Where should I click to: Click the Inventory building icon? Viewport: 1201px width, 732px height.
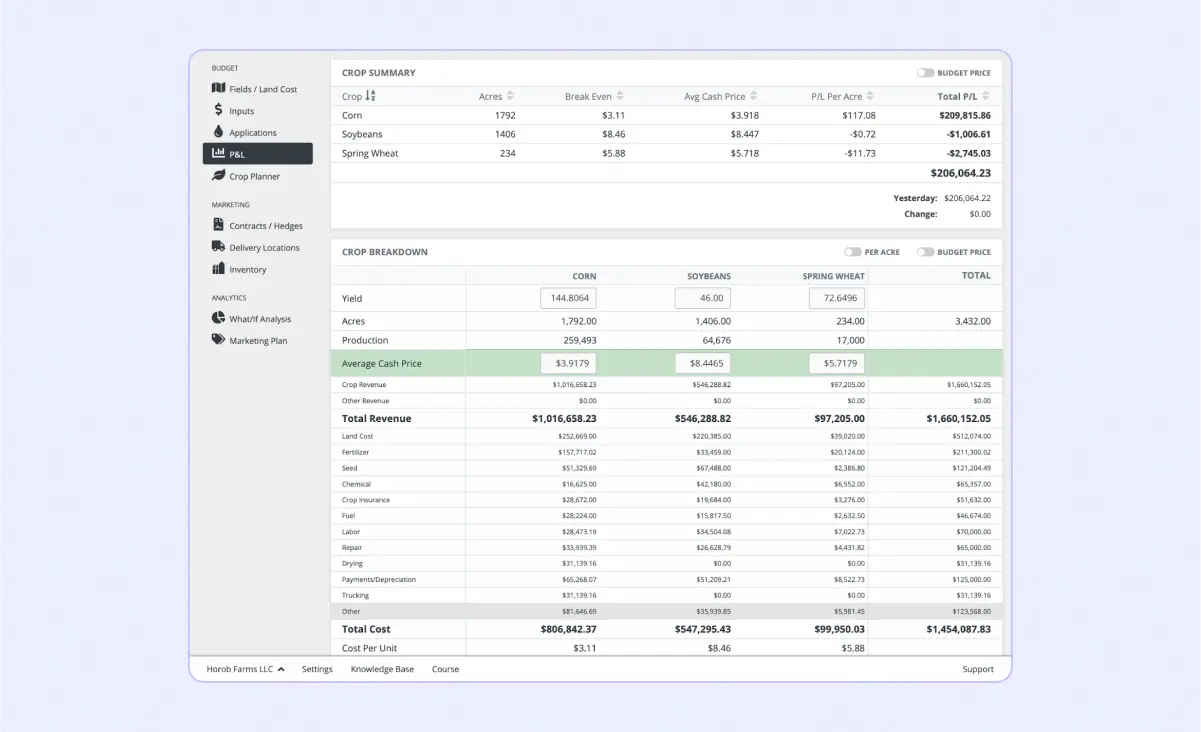point(219,269)
